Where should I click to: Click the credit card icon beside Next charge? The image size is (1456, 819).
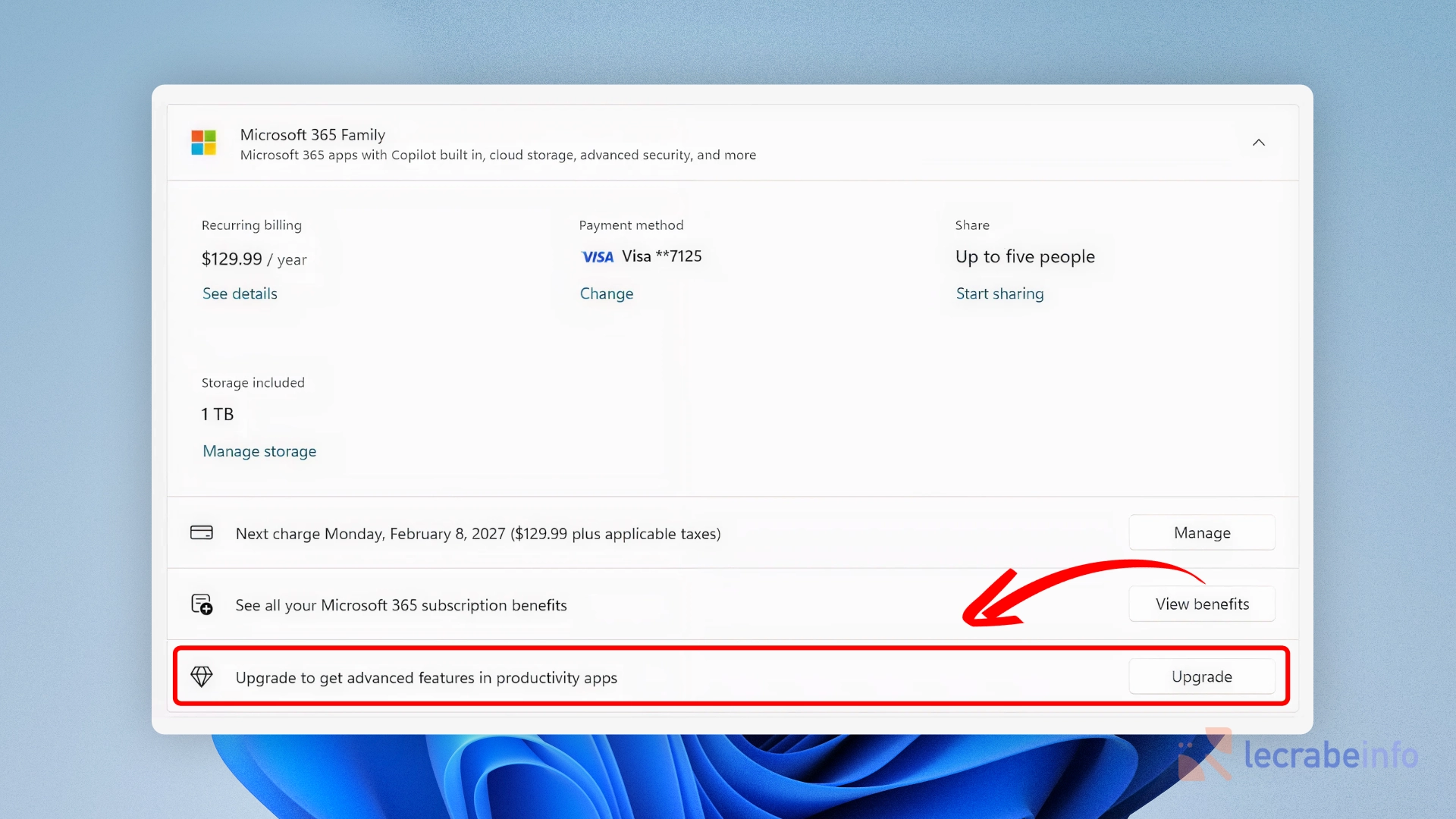click(202, 532)
